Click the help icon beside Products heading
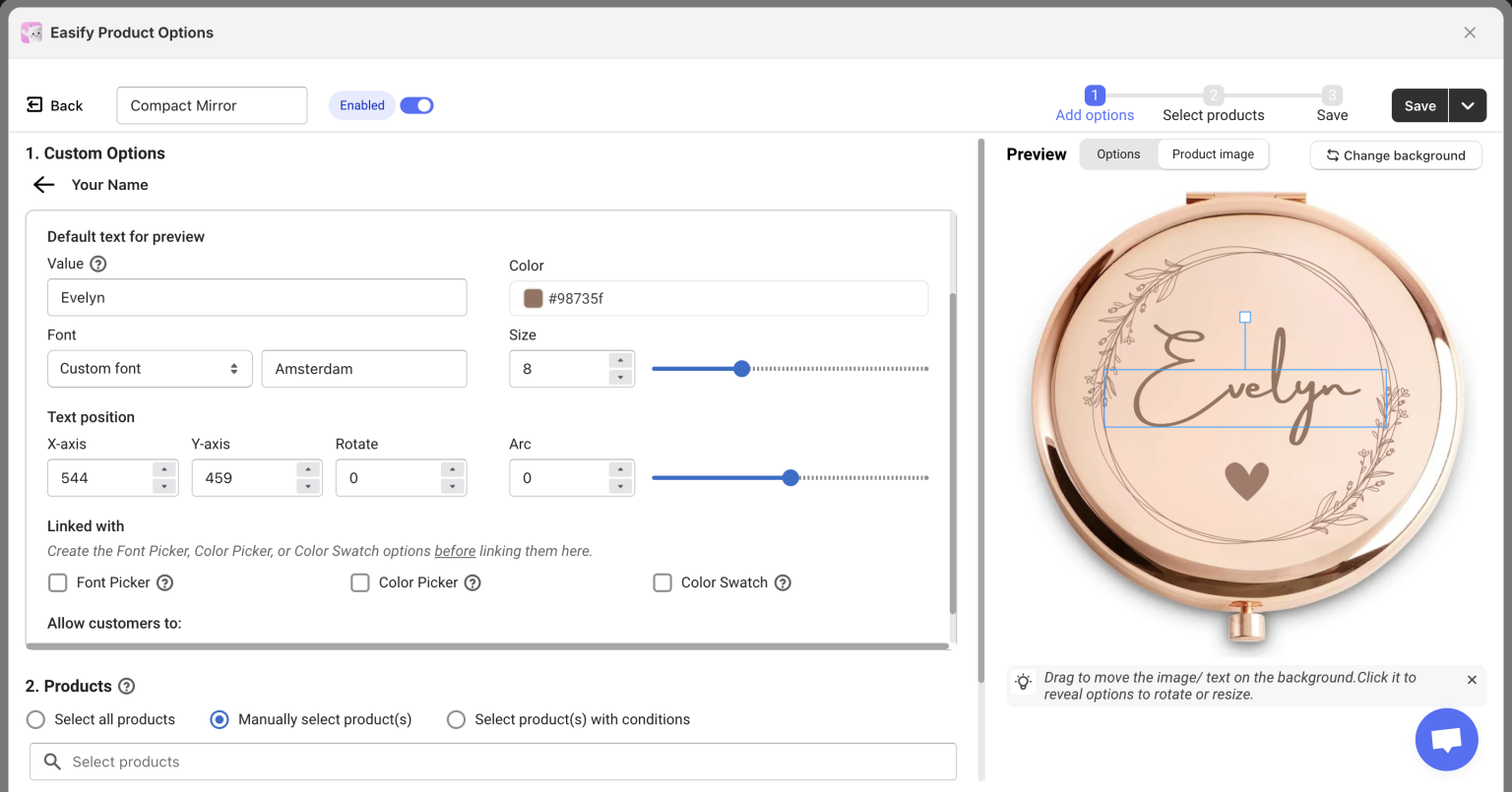 tap(127, 687)
